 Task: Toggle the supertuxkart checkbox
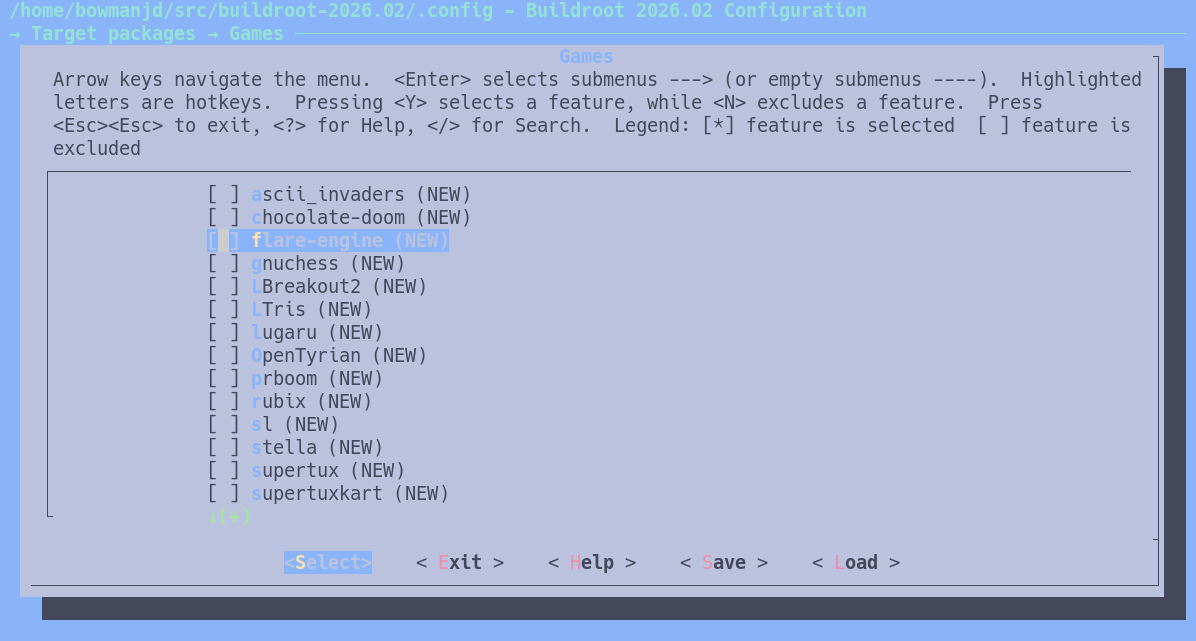point(224,494)
